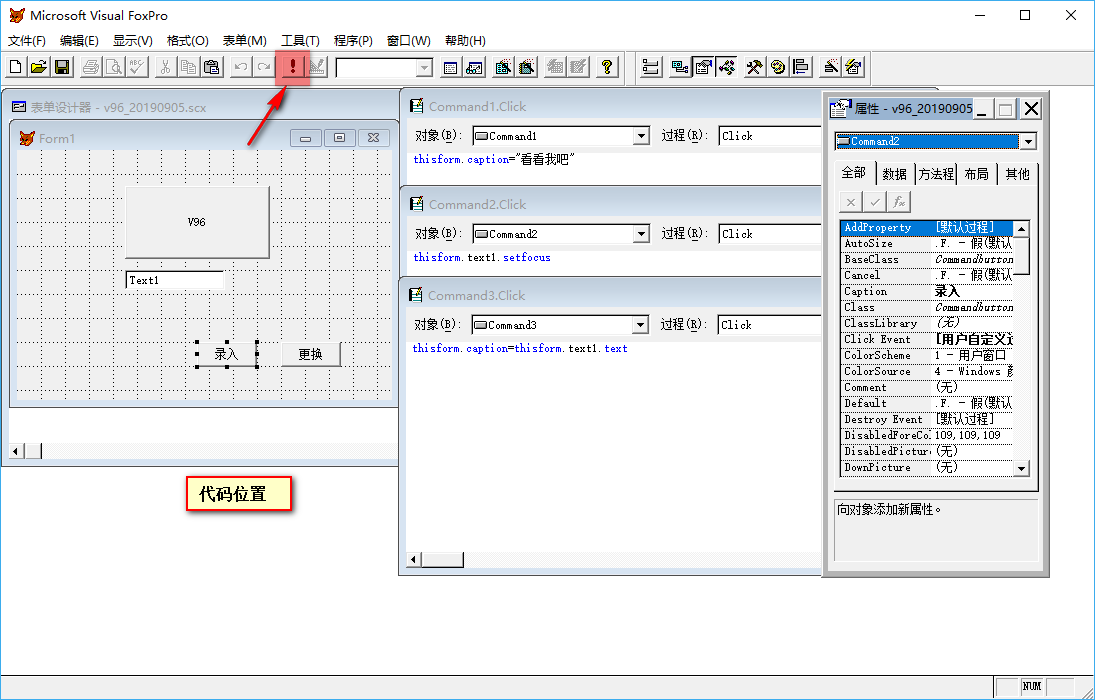
Task: Open the 程序(P) menu
Action: (x=353, y=41)
